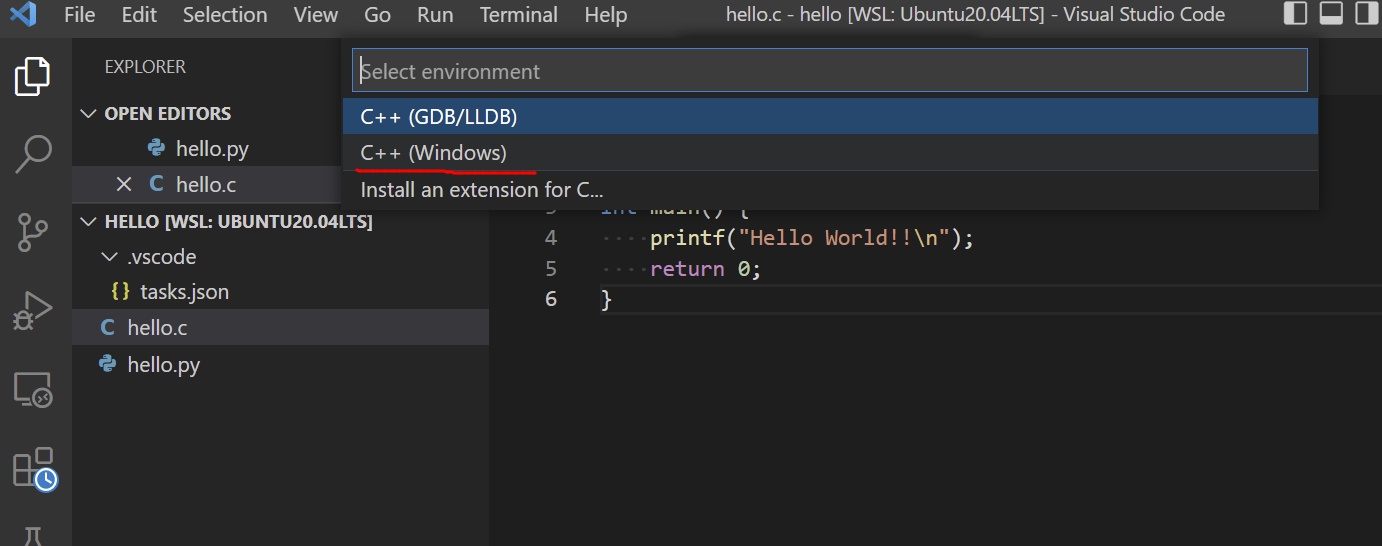Image resolution: width=1382 pixels, height=546 pixels.
Task: Open the Explorer view in activity bar
Action: pyautogui.click(x=33, y=77)
